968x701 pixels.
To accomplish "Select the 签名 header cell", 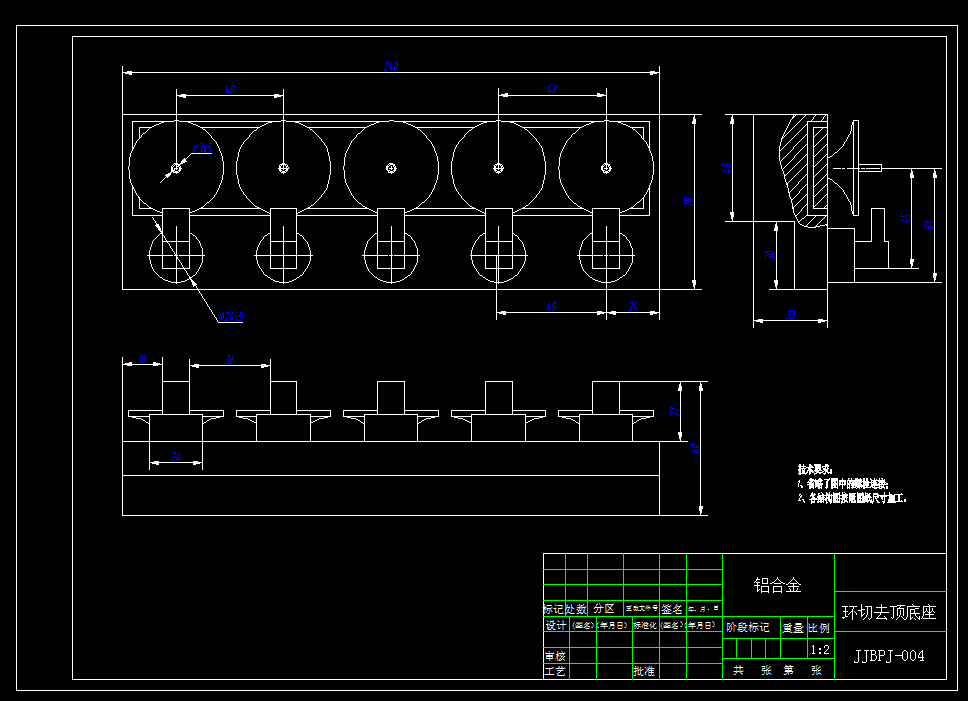I will click(672, 609).
